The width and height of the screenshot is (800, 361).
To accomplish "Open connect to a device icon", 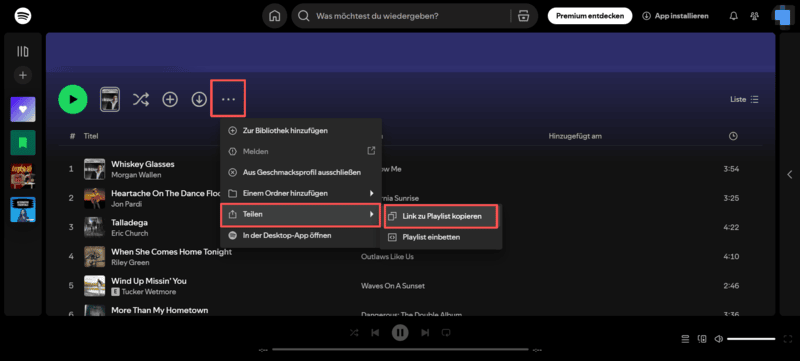I will coord(703,339).
